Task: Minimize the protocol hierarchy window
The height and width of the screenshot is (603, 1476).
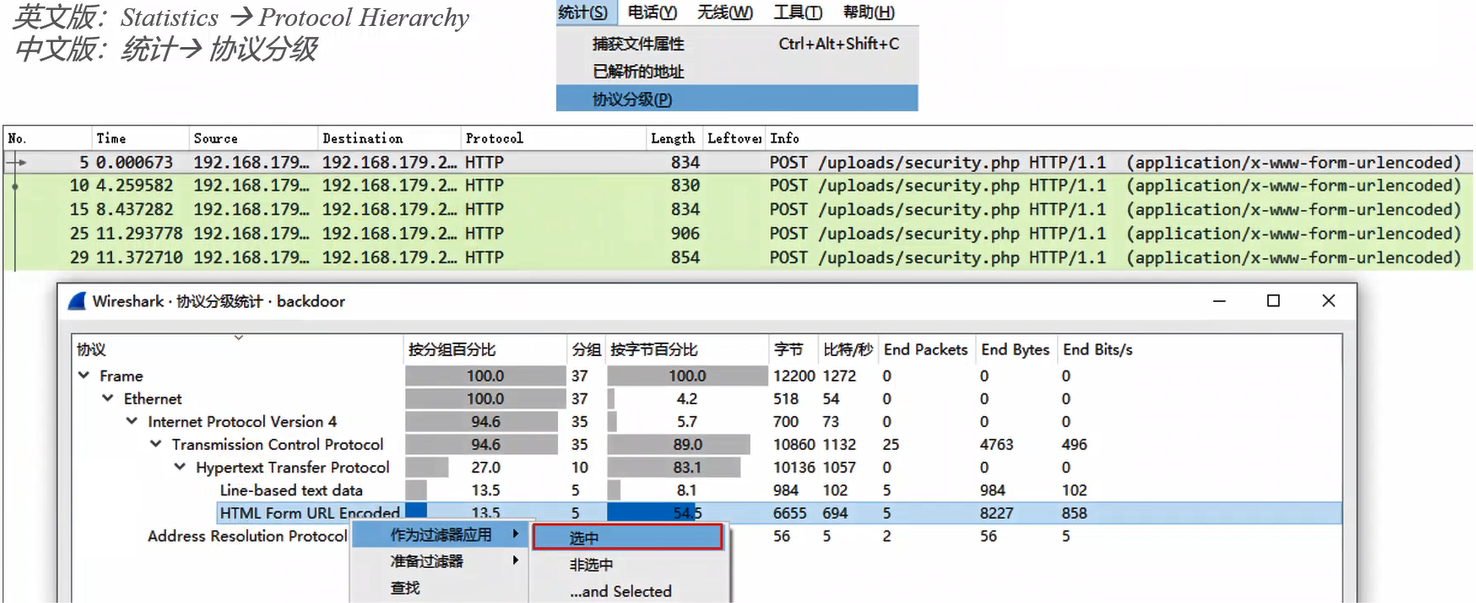Action: [1219, 301]
